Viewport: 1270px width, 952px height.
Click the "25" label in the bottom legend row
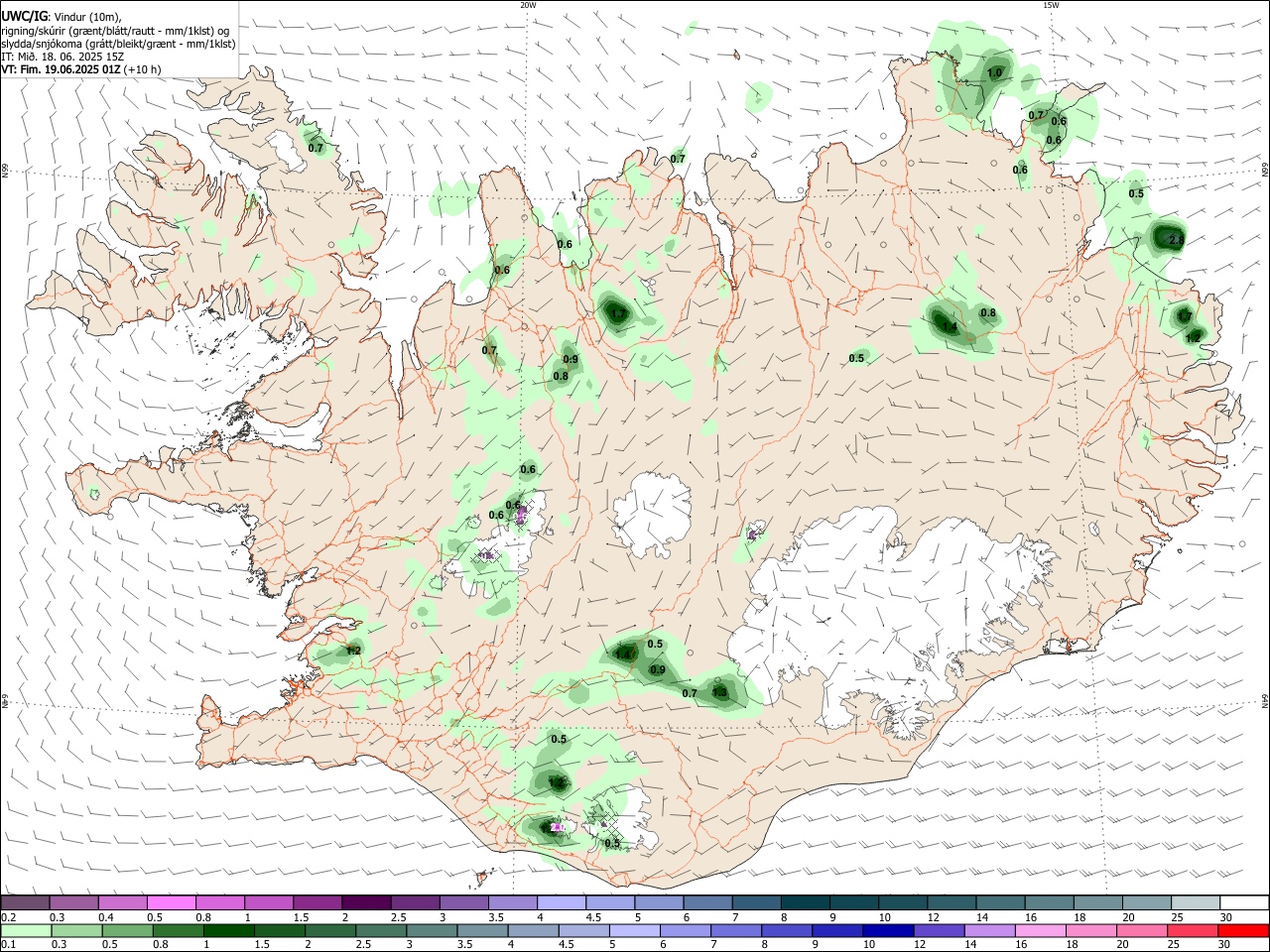pos(1174,946)
